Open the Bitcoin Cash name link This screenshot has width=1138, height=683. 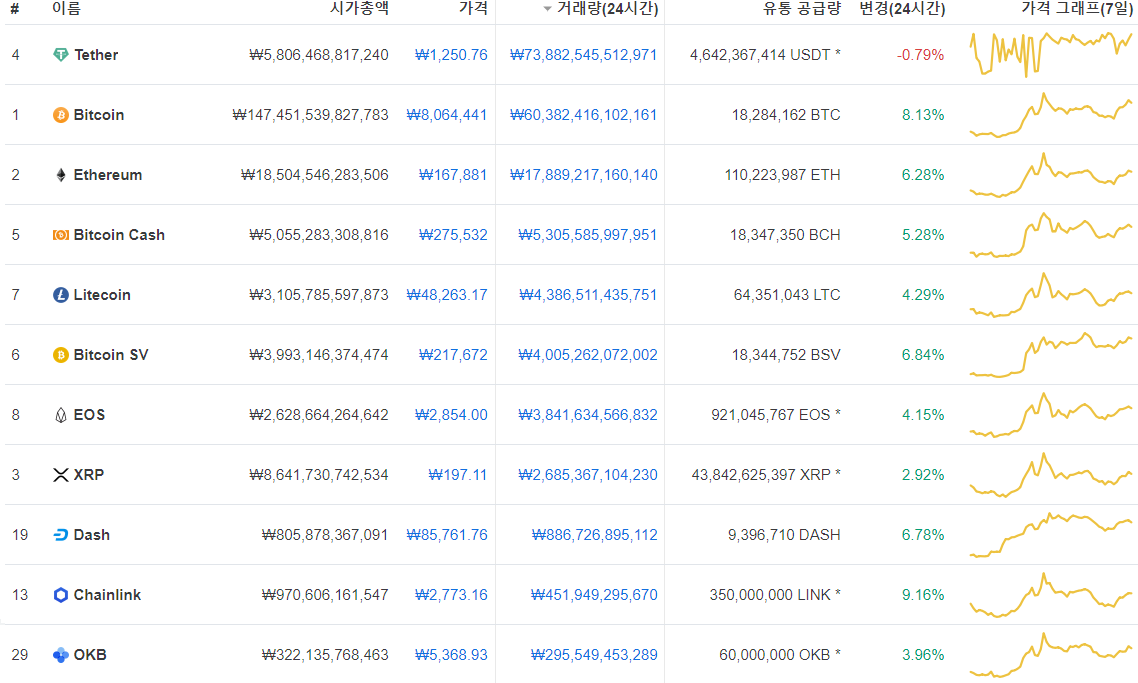tap(119, 234)
